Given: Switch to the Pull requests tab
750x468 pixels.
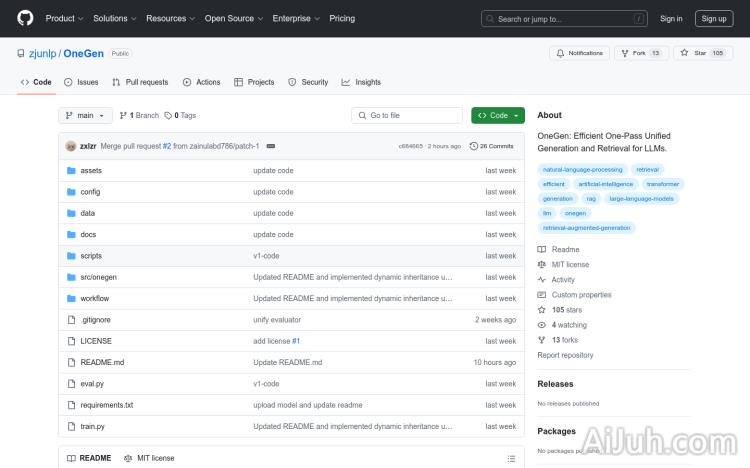Looking at the screenshot, I should 141,82.
